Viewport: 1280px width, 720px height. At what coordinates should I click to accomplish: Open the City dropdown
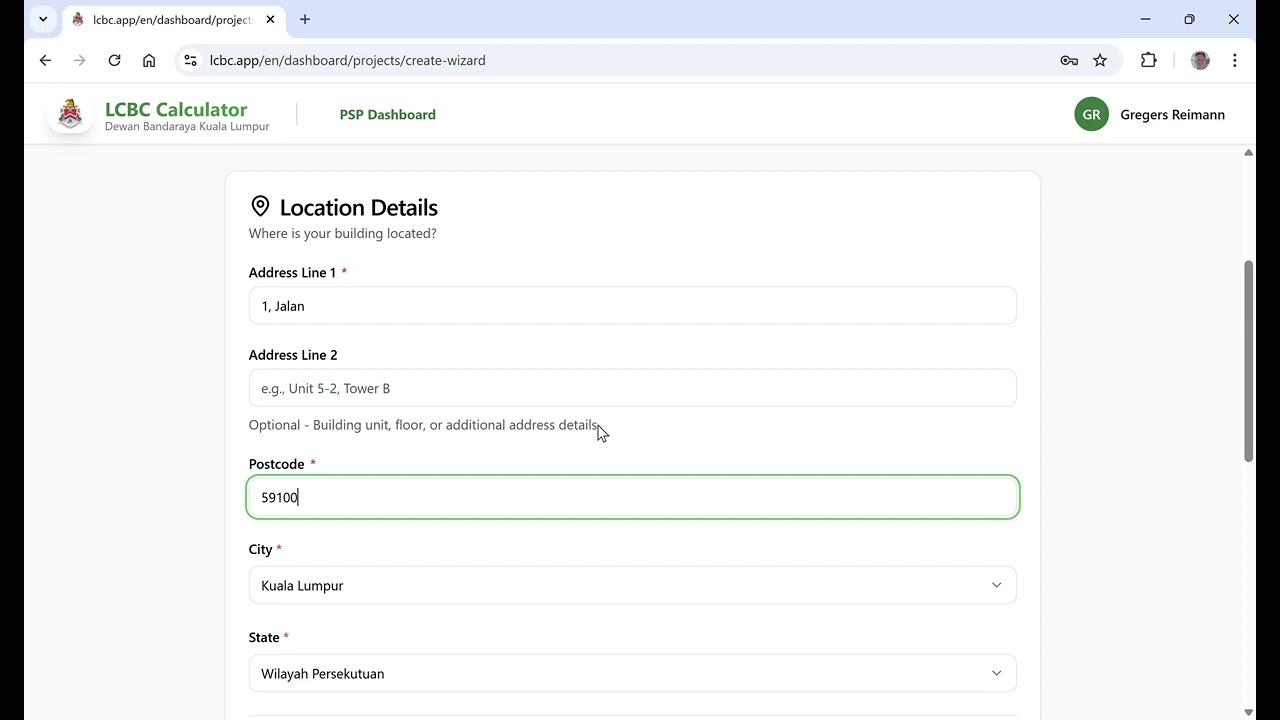pyautogui.click(x=632, y=586)
